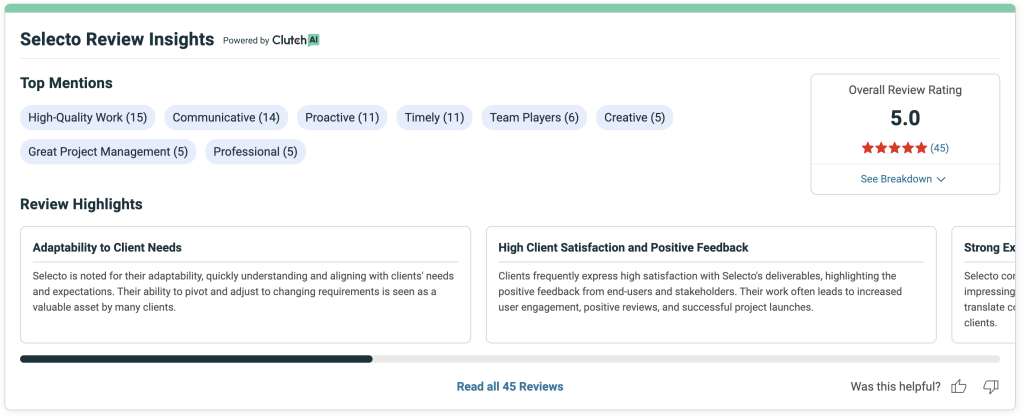Expand the See Breakdown dropdown
Screen dimensions: 1024x417
click(903, 179)
